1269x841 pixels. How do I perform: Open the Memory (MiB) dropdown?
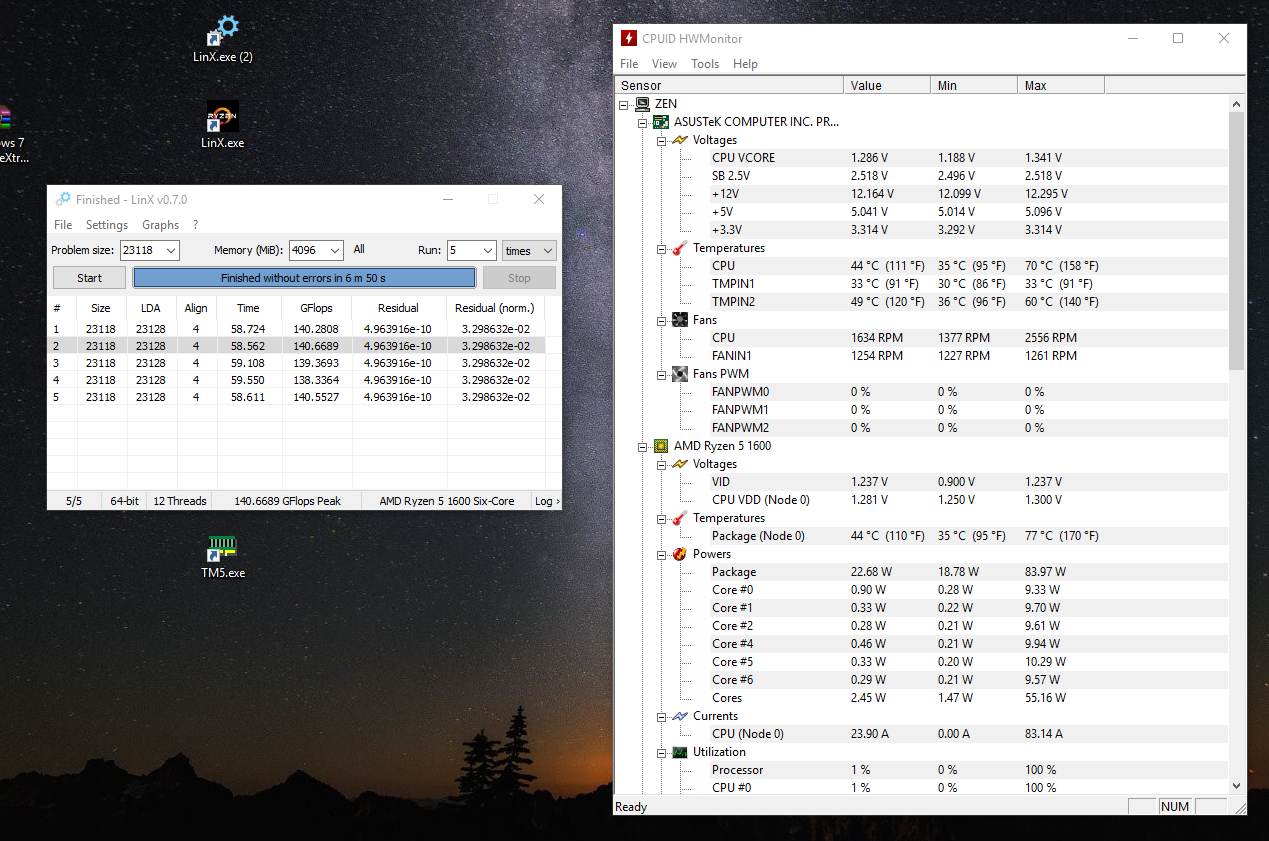[x=334, y=250]
